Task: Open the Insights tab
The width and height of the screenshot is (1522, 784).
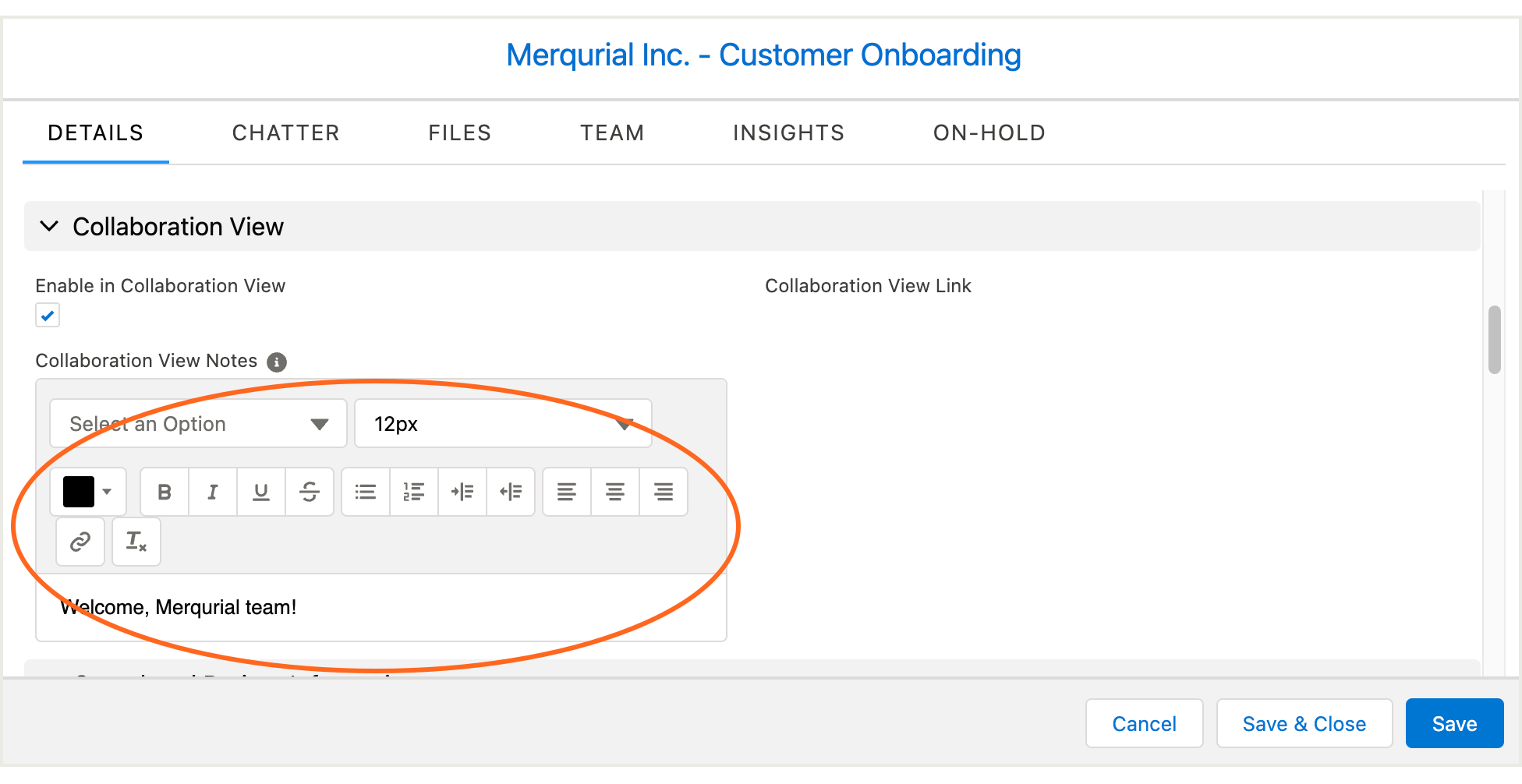Action: pos(788,132)
